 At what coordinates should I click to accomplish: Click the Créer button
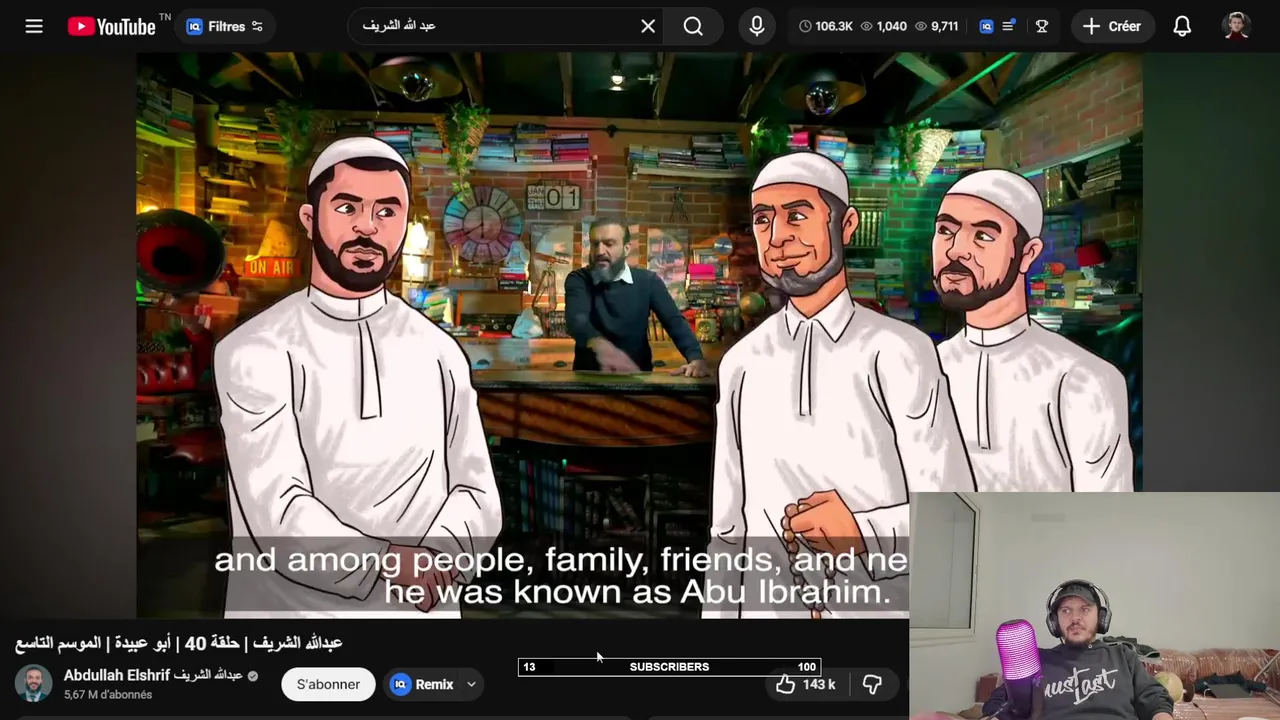tap(1112, 26)
